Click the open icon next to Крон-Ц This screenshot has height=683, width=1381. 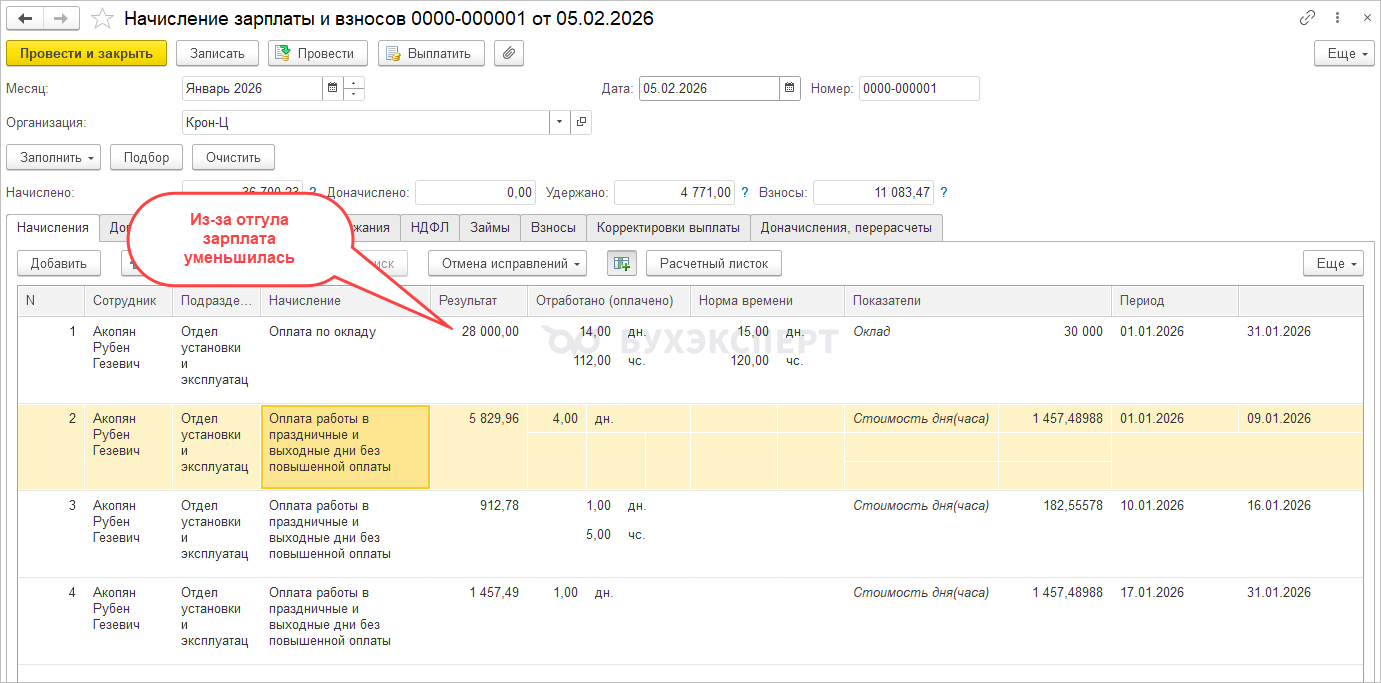[581, 122]
